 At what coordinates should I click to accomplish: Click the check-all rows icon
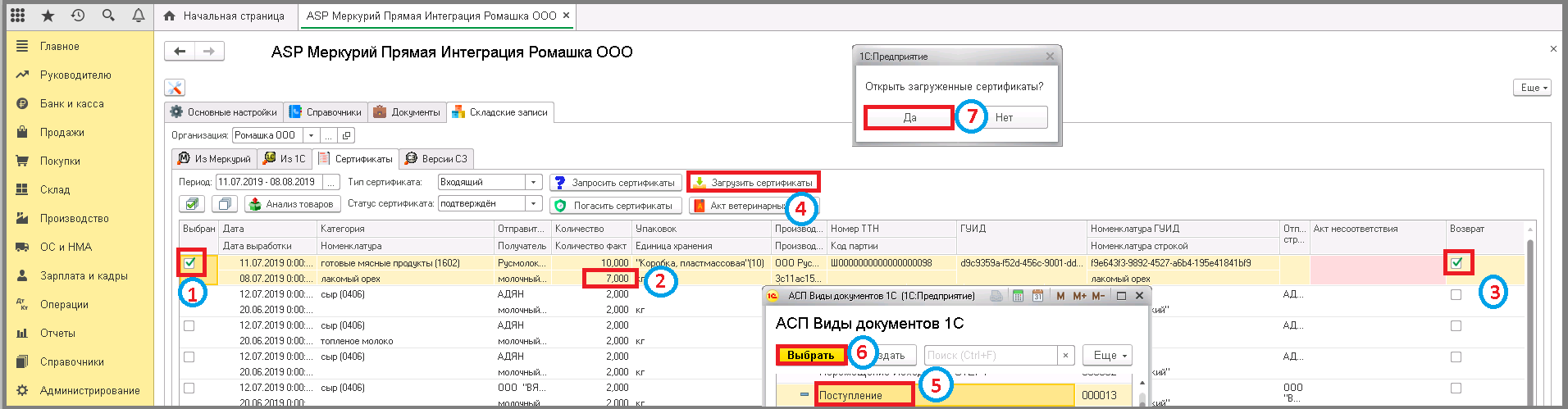[192, 204]
